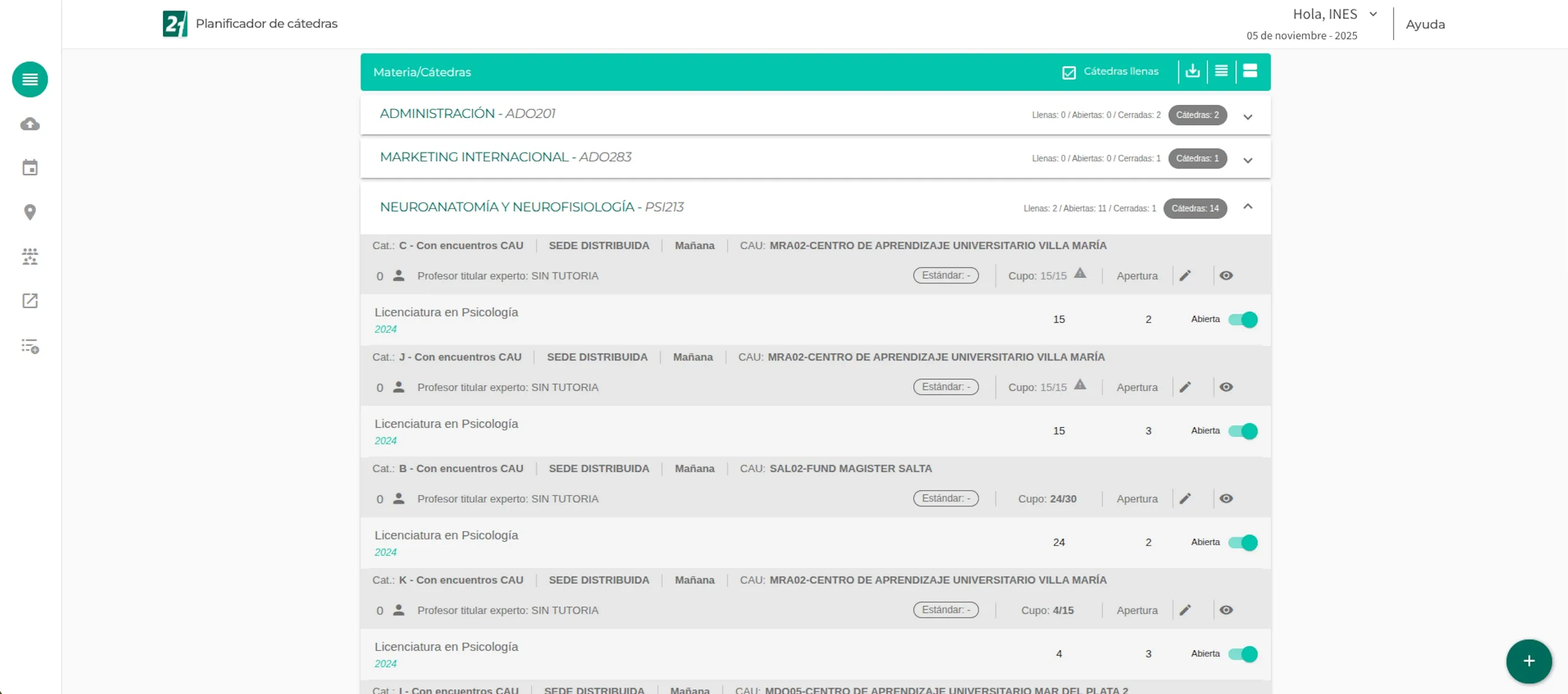The width and height of the screenshot is (1568, 694).
Task: Click the cloud upload sidebar icon
Action: 30,124
